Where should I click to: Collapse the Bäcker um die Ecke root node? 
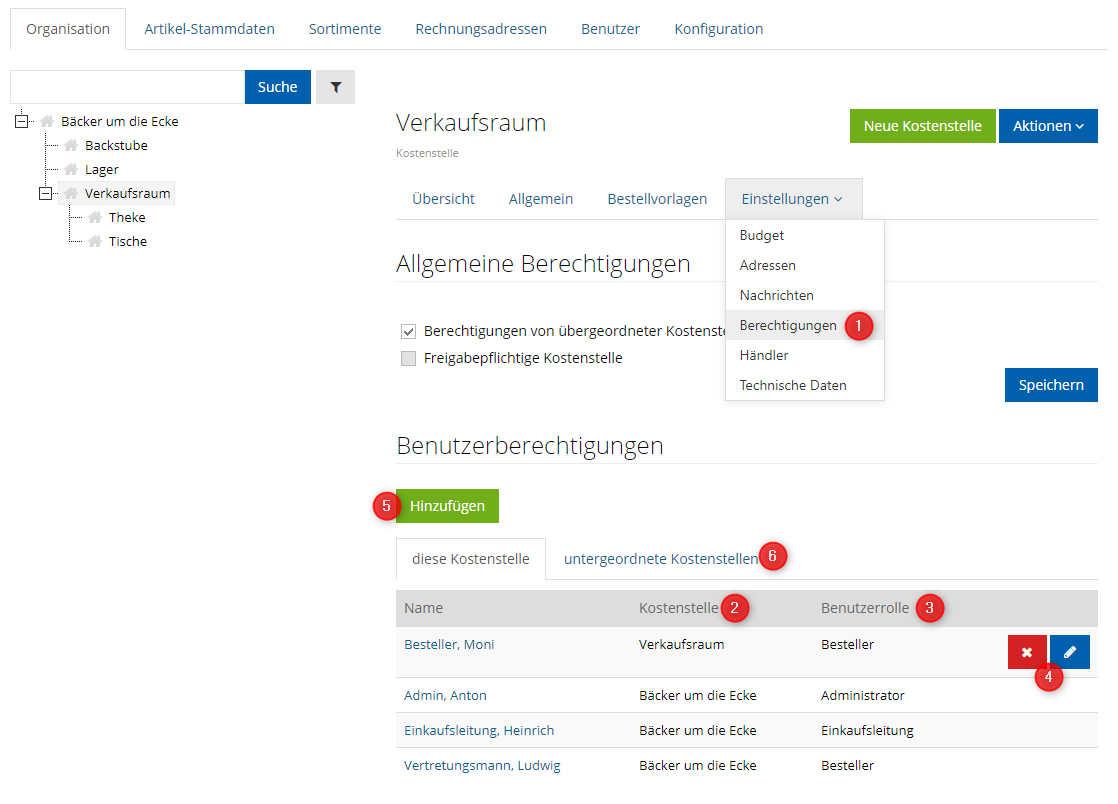tap(21, 122)
